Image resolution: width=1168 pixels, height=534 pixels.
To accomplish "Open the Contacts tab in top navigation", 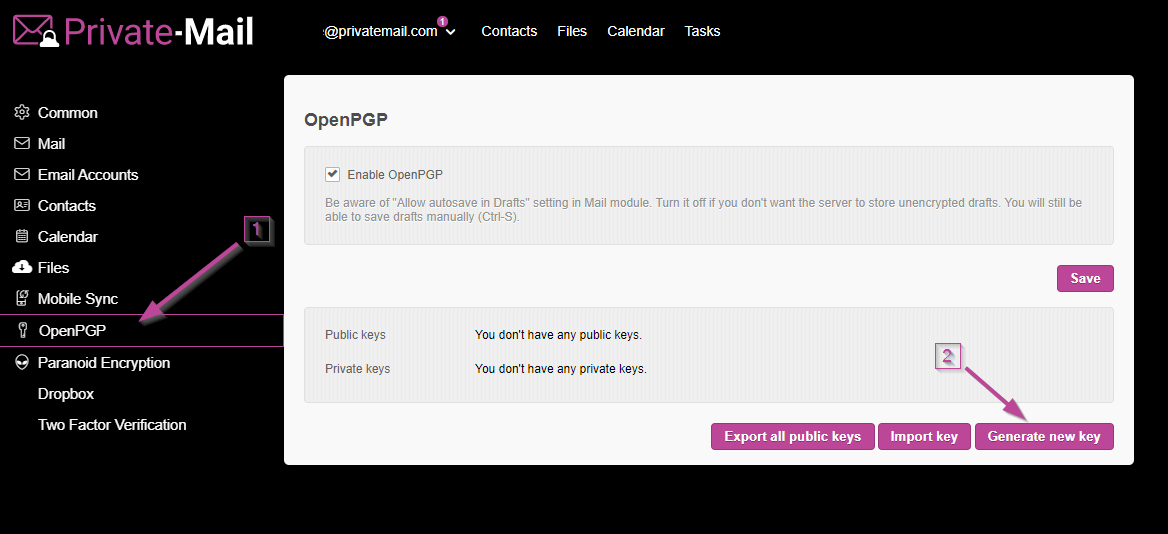I will click(x=509, y=31).
